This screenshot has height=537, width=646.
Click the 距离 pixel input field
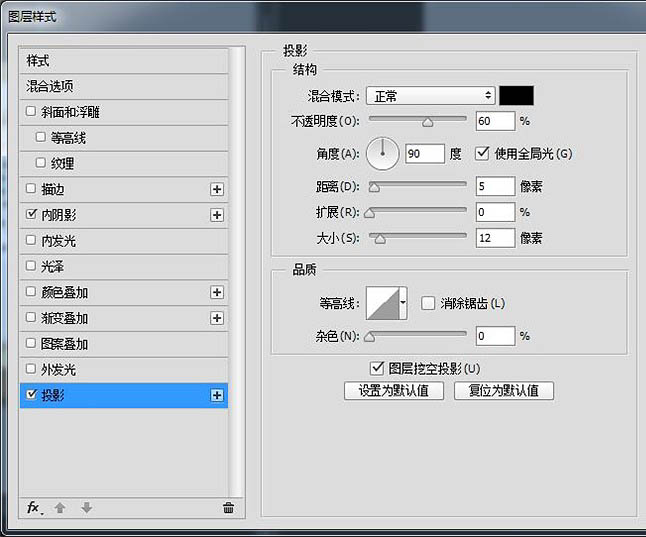pyautogui.click(x=494, y=186)
